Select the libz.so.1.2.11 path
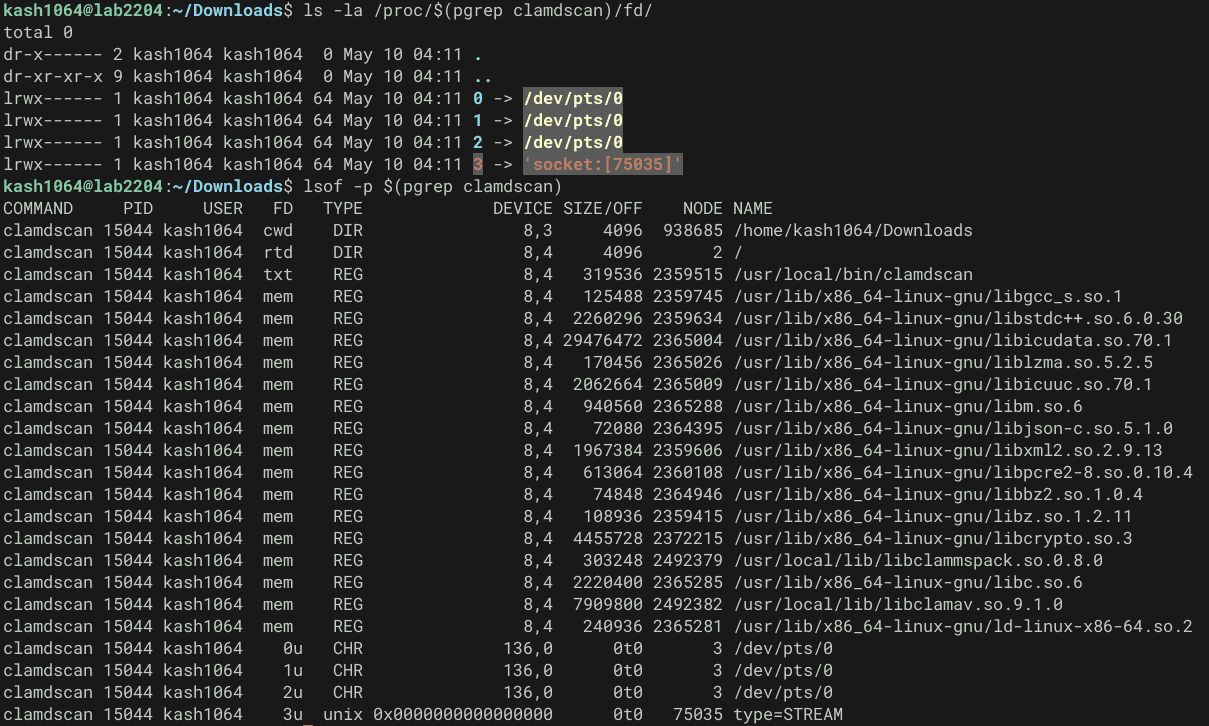Viewport: 1209px width, 726px height. pos(933,516)
